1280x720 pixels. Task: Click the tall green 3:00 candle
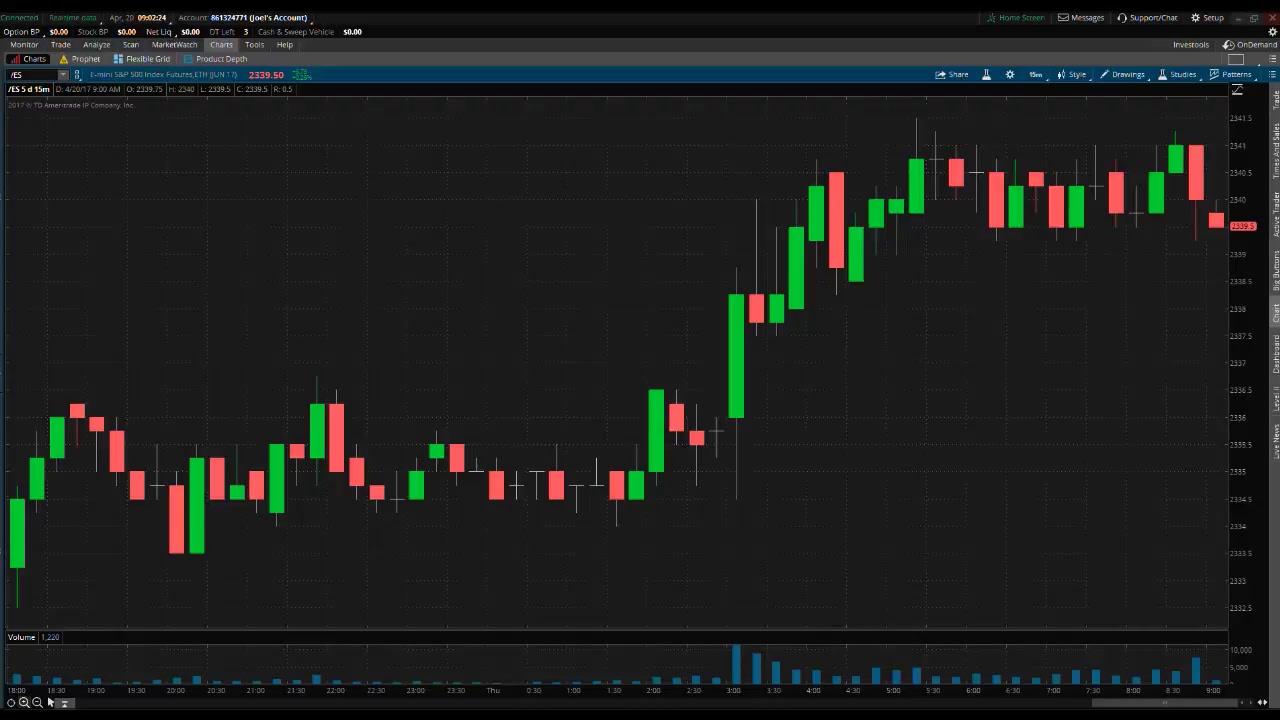(x=736, y=356)
